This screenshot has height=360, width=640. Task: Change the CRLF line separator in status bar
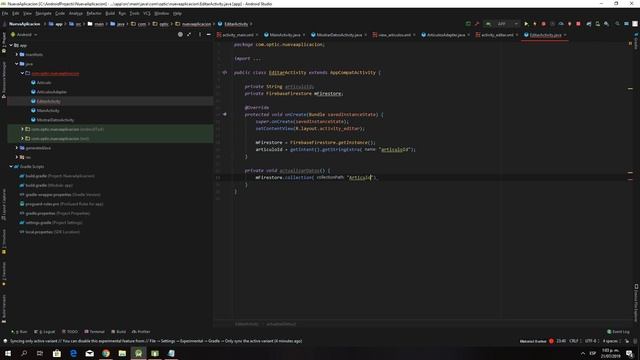(x=574, y=341)
